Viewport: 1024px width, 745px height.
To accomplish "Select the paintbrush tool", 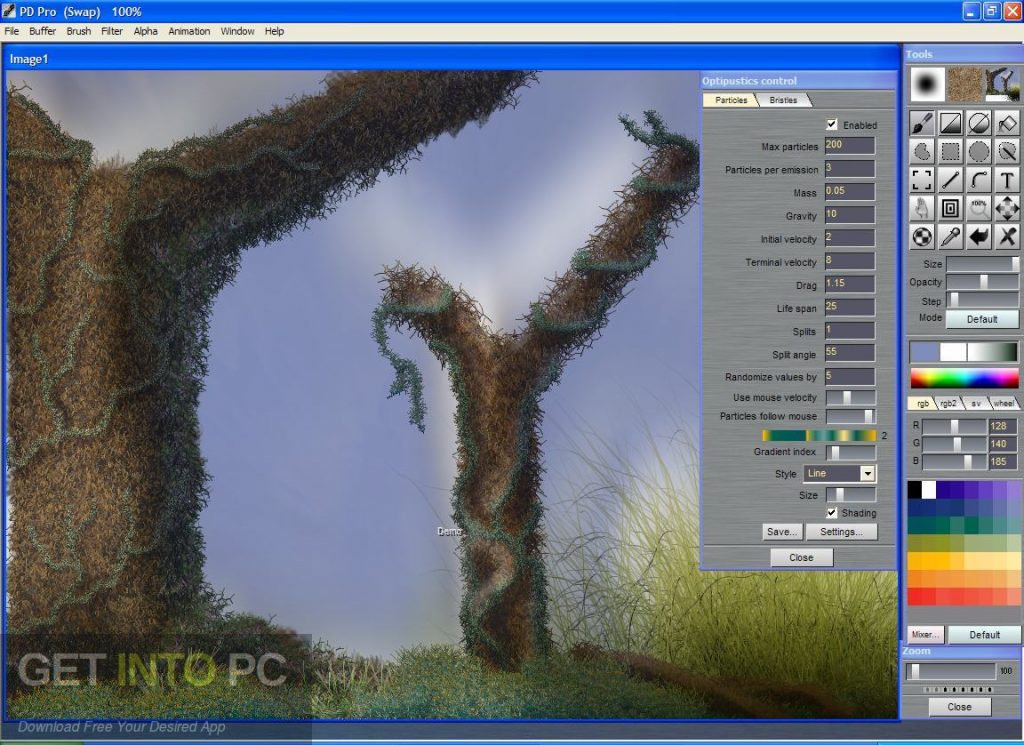I will point(922,123).
